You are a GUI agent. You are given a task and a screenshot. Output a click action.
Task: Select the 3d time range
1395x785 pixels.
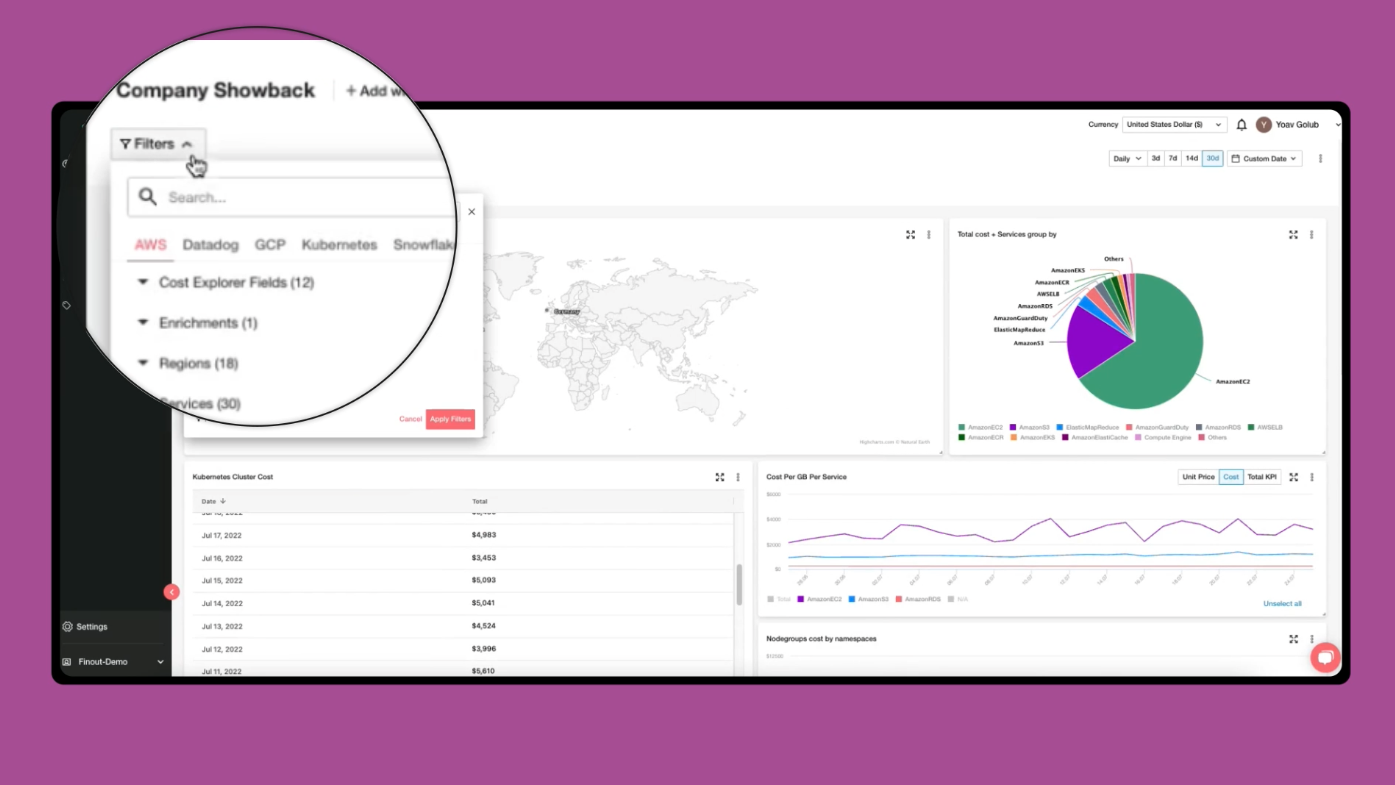[x=1155, y=159]
